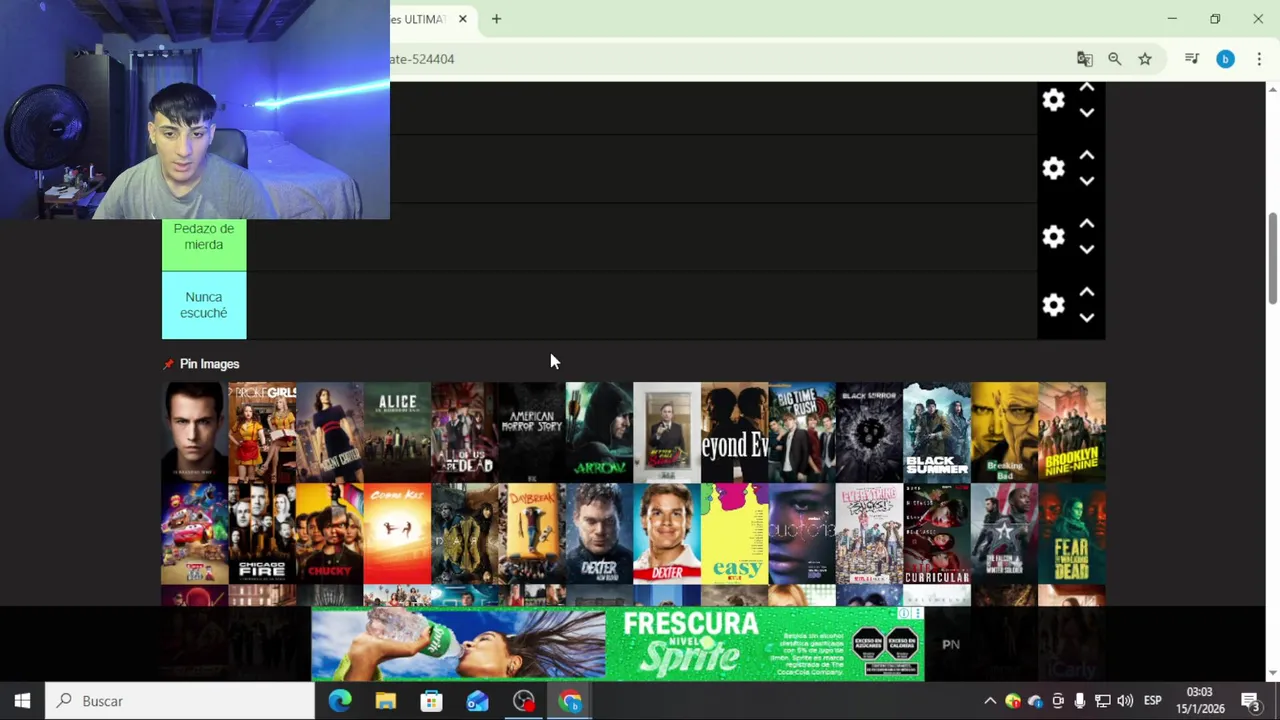Open Outlook from the taskbar
The image size is (1280, 720).
click(x=478, y=701)
